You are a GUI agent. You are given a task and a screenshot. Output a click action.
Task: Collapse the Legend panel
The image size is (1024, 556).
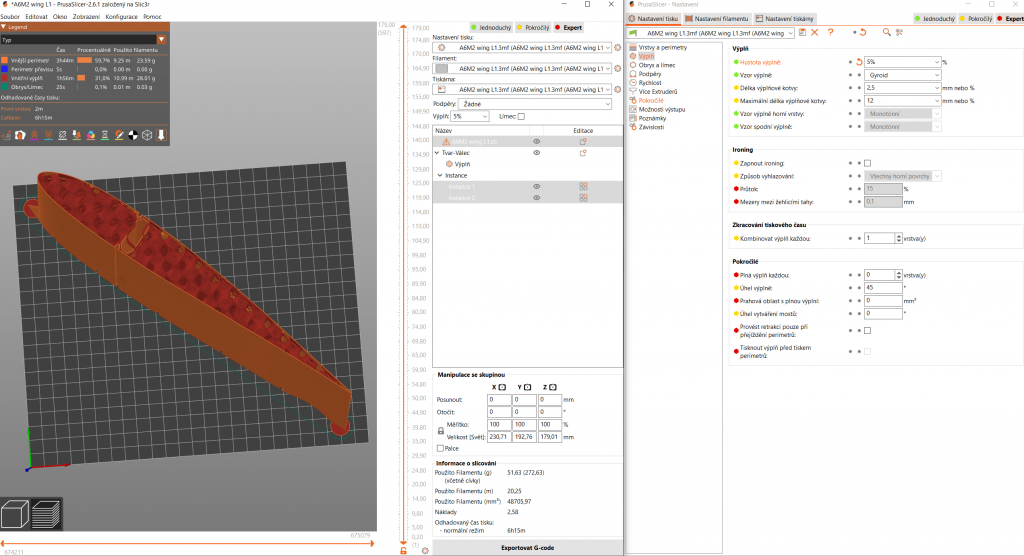(x=4, y=27)
